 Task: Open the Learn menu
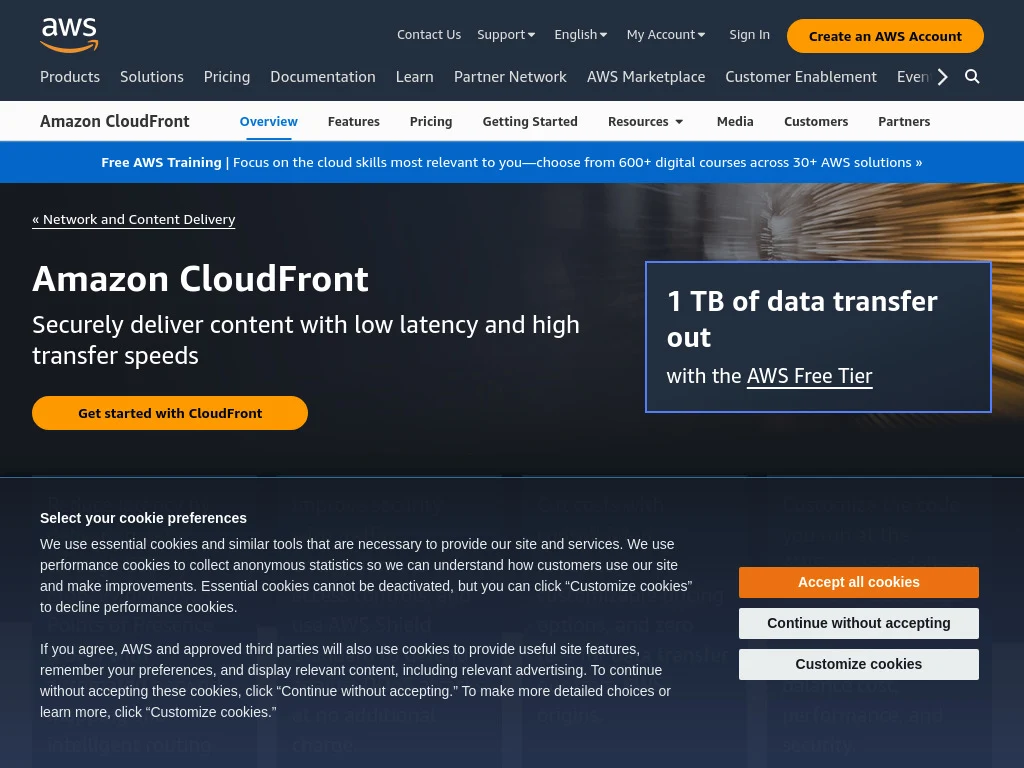415,77
